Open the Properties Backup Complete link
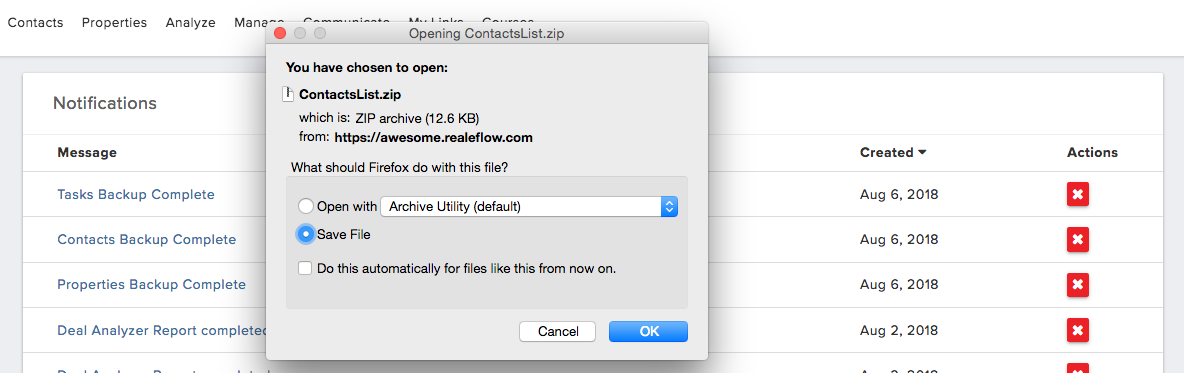1184x373 pixels. pos(152,285)
